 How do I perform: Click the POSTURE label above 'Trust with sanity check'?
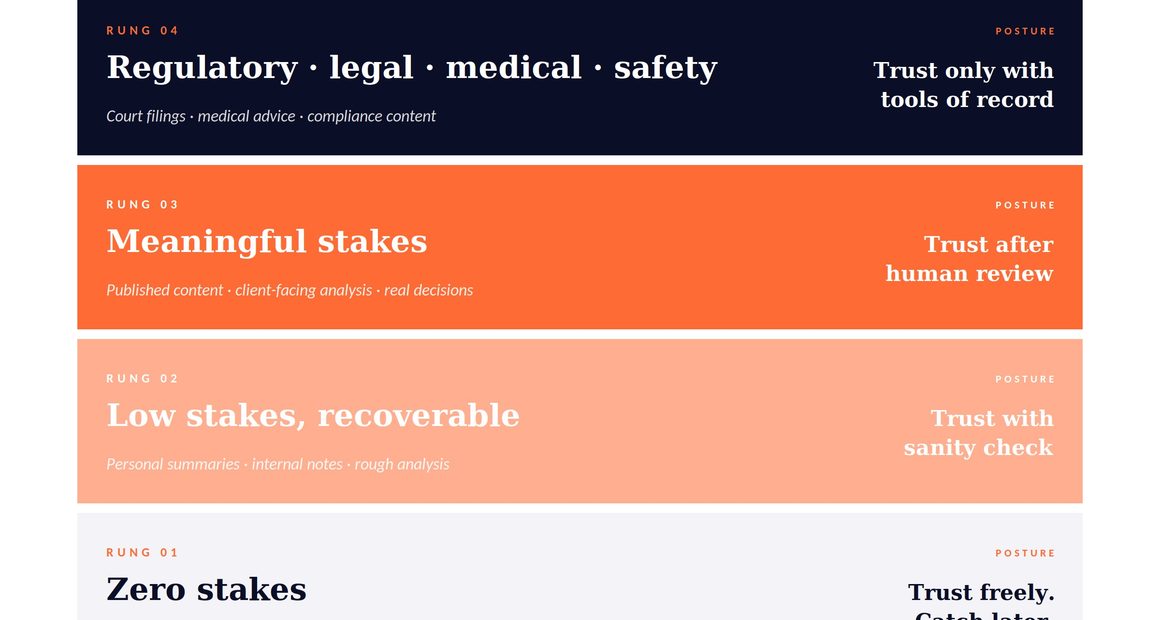[1025, 379]
